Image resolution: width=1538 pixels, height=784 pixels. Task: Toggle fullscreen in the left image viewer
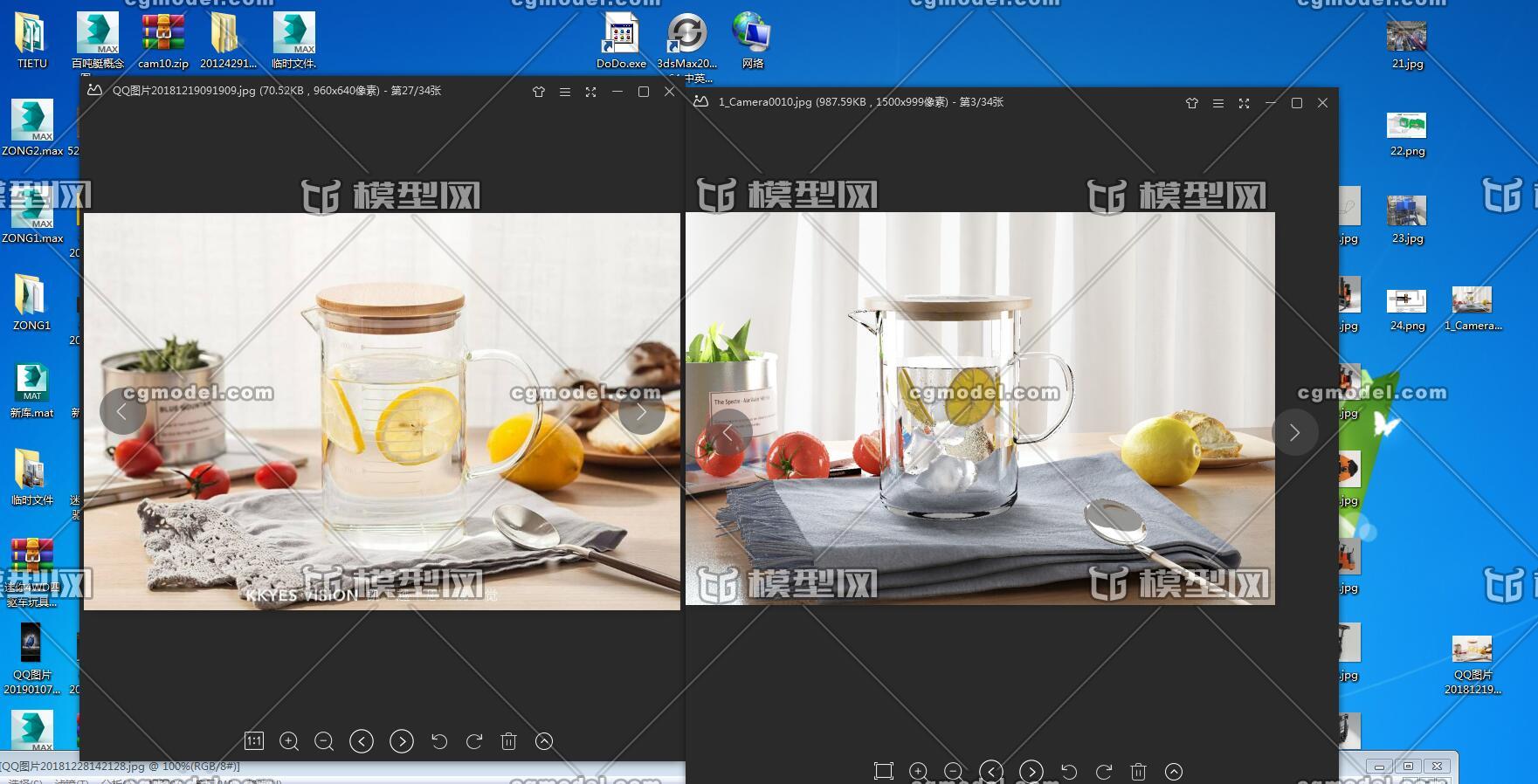pyautogui.click(x=591, y=92)
